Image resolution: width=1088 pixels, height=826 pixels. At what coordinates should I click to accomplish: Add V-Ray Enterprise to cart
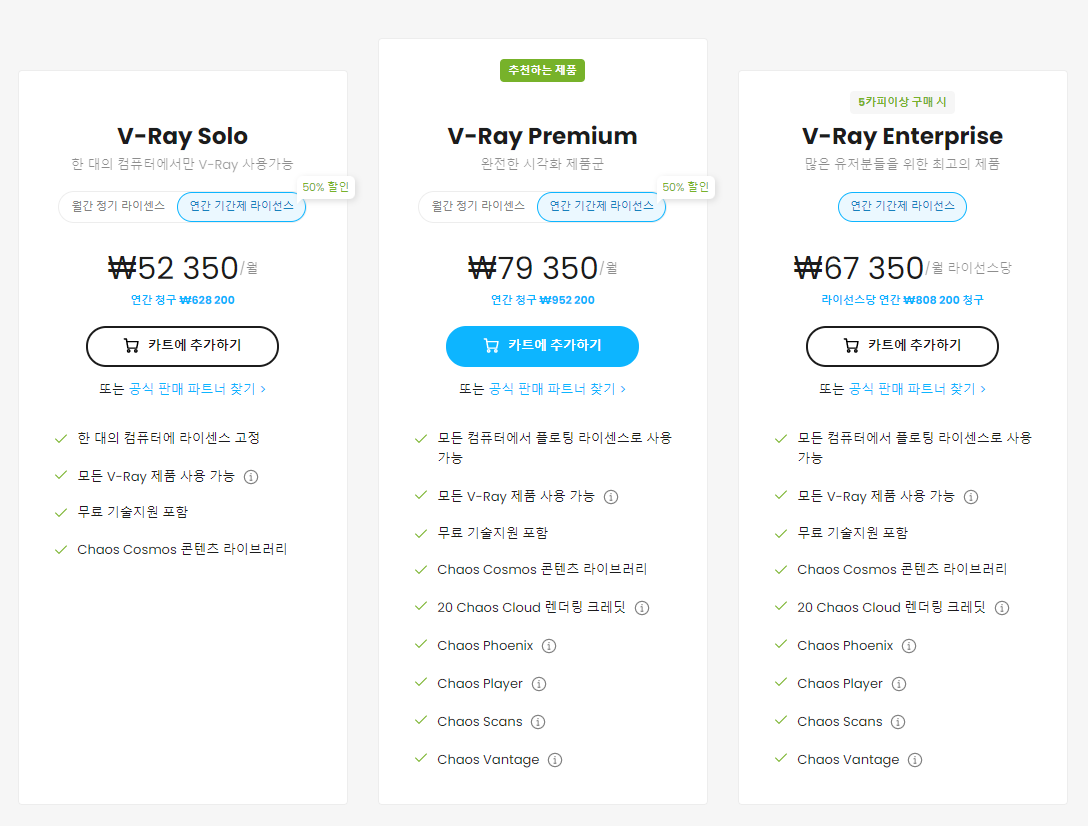(x=902, y=346)
